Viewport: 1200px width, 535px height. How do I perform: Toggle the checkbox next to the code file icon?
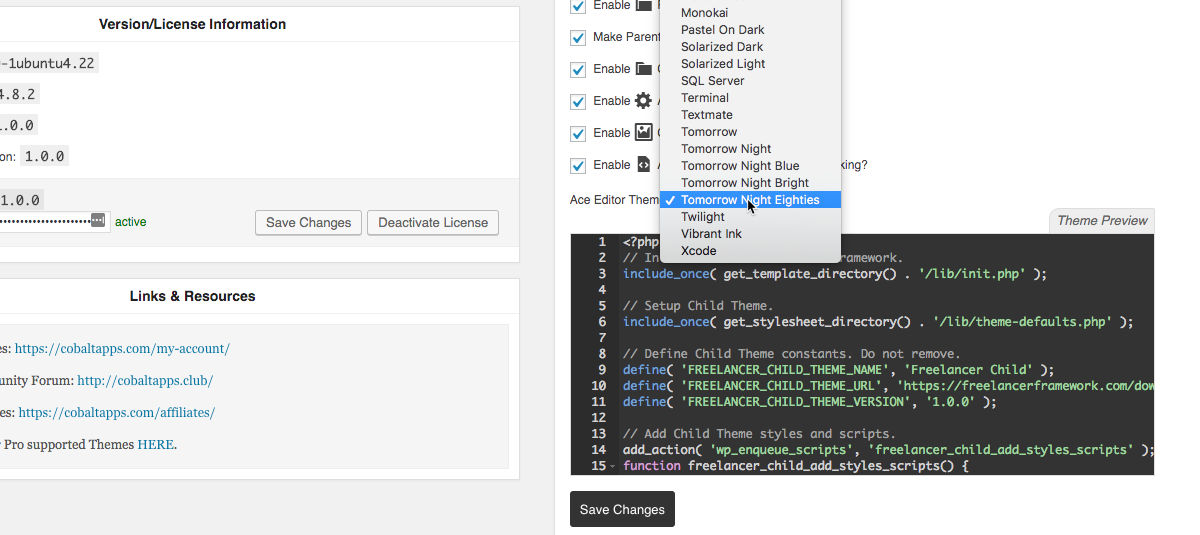coord(578,165)
